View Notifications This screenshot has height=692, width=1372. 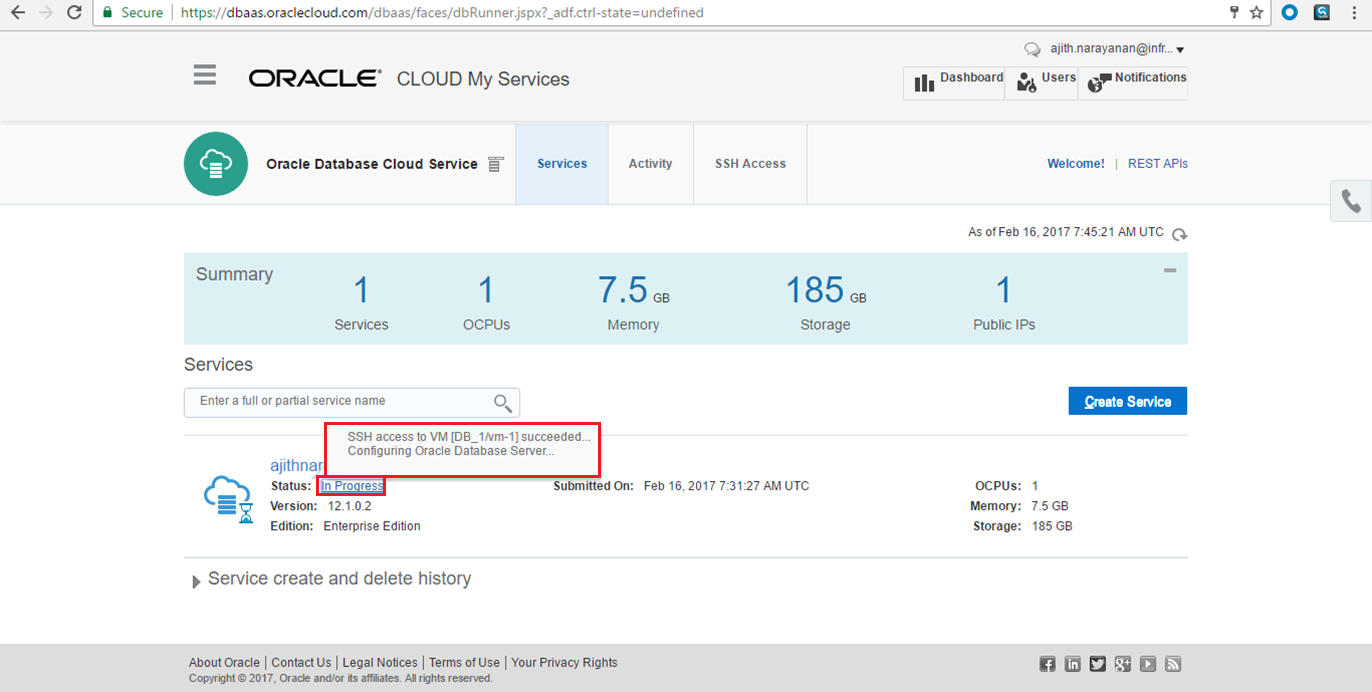point(1133,83)
